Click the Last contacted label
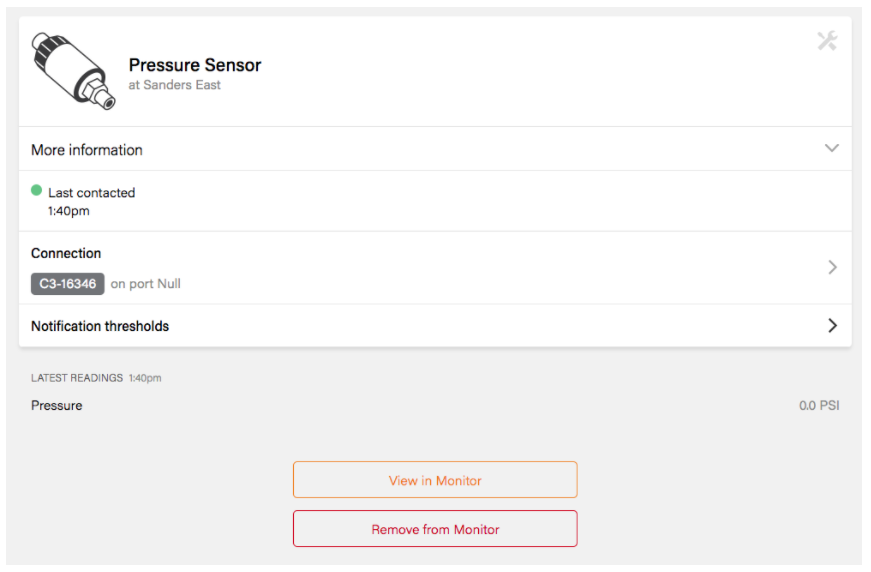Screen dimensions: 871x572 (x=91, y=193)
